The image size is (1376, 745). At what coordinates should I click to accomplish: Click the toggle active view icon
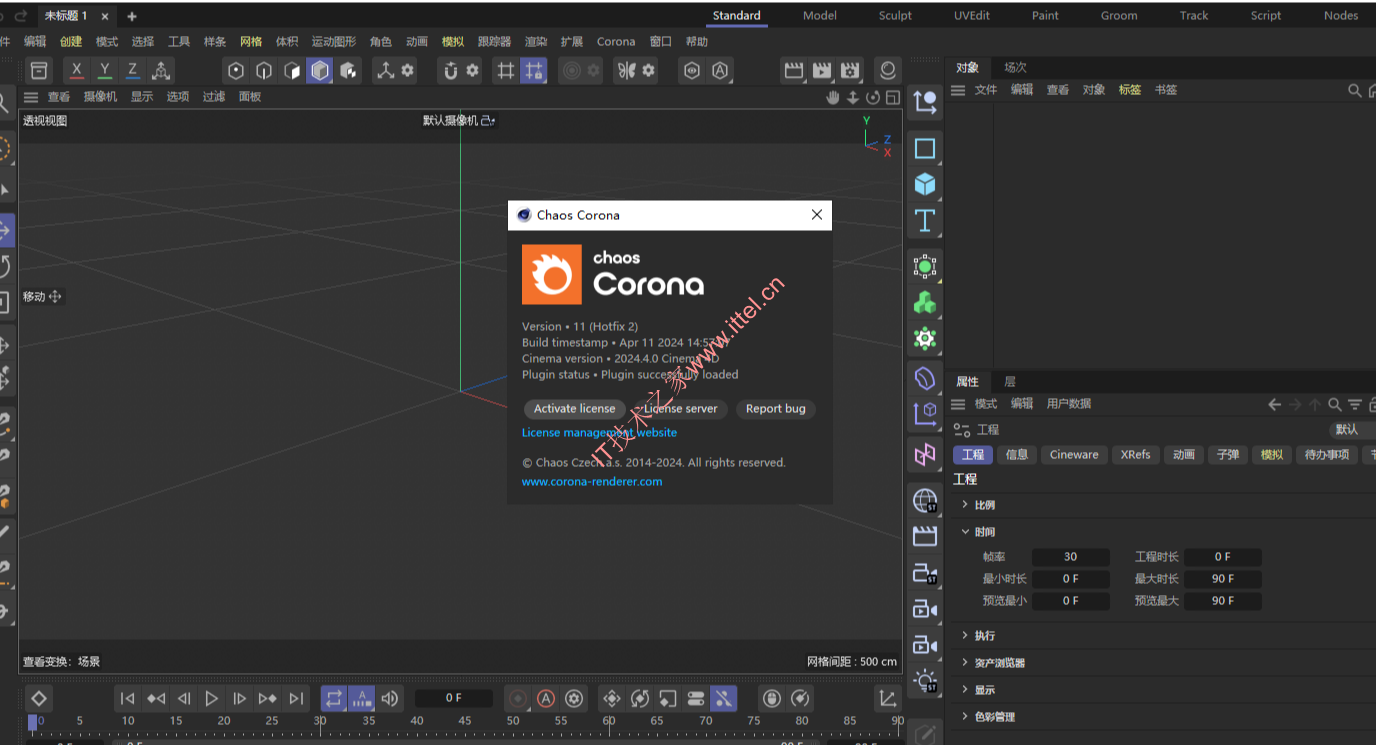(x=893, y=97)
